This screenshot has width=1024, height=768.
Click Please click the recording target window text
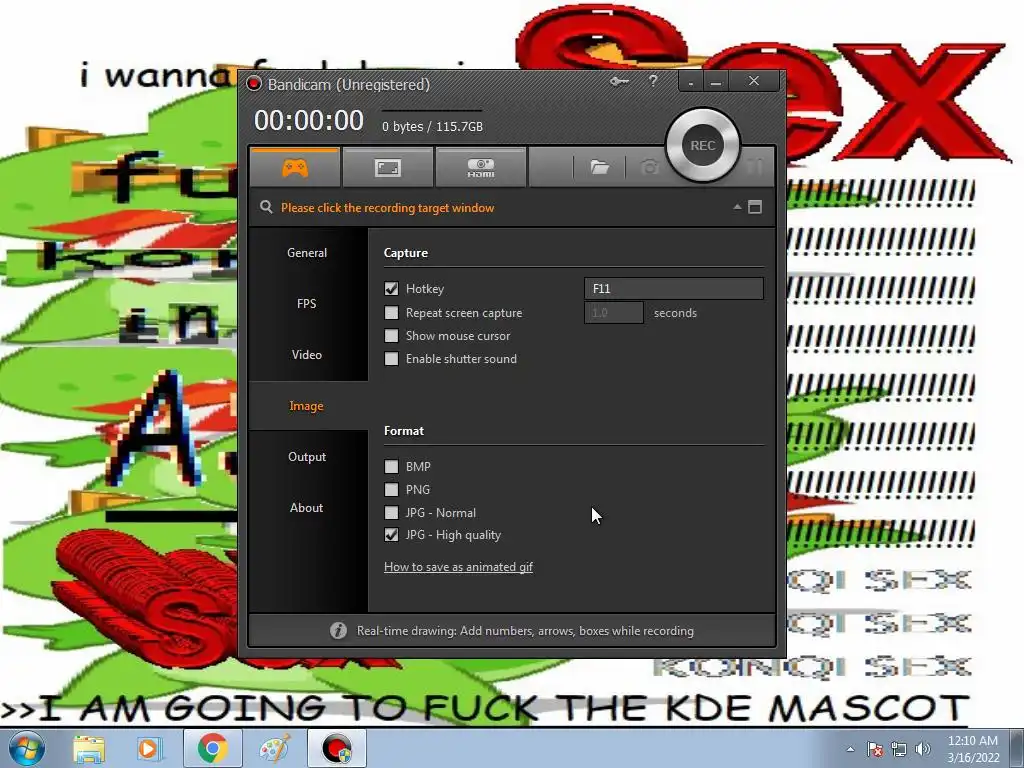click(x=387, y=208)
